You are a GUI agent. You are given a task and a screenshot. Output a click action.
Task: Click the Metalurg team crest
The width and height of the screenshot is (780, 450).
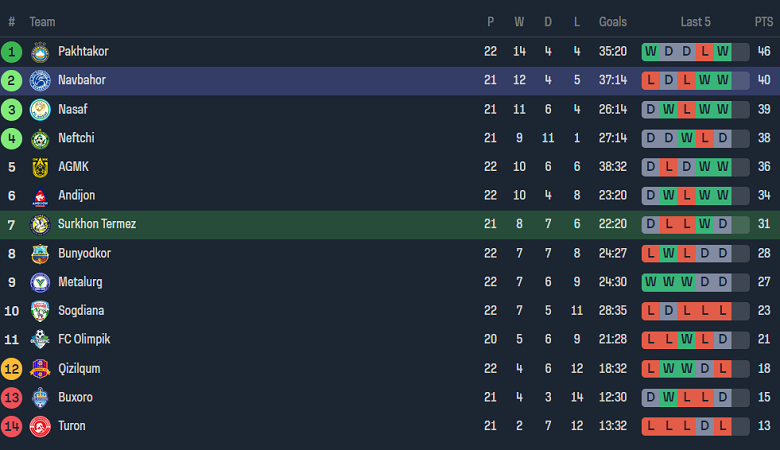pyautogui.click(x=40, y=283)
